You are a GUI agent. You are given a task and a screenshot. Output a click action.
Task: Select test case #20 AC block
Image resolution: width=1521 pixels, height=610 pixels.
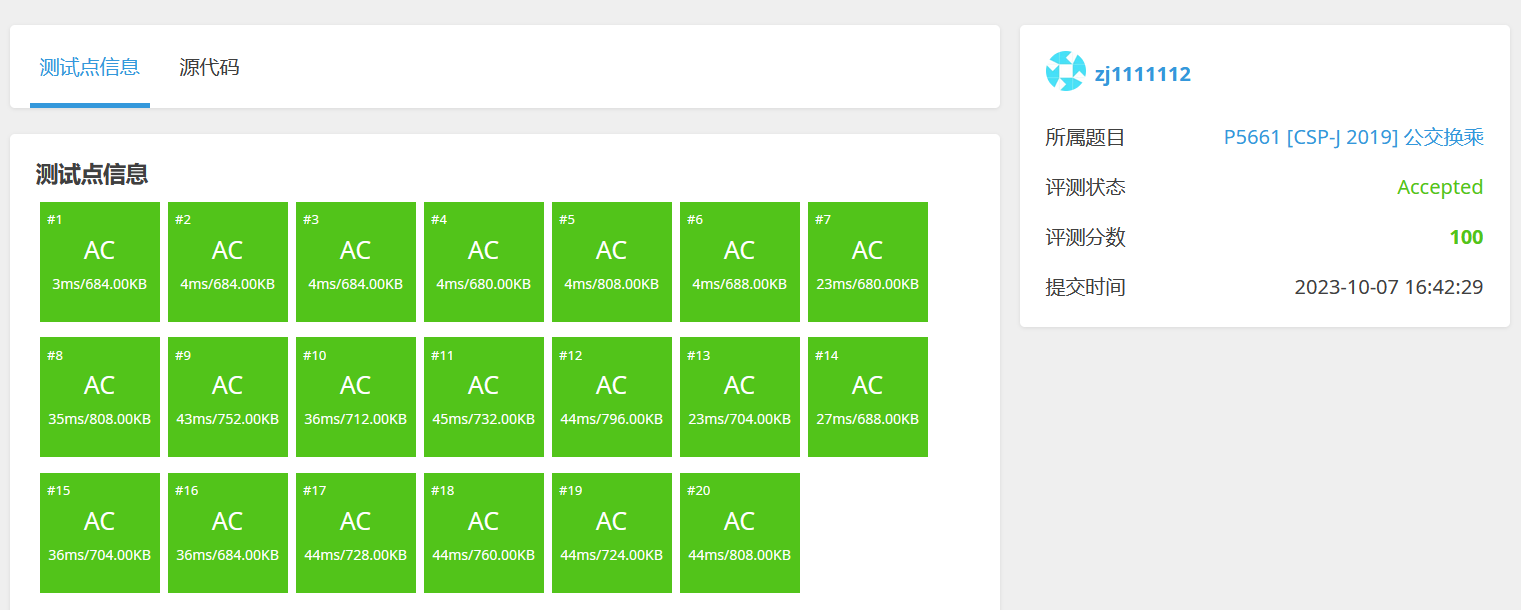[740, 533]
